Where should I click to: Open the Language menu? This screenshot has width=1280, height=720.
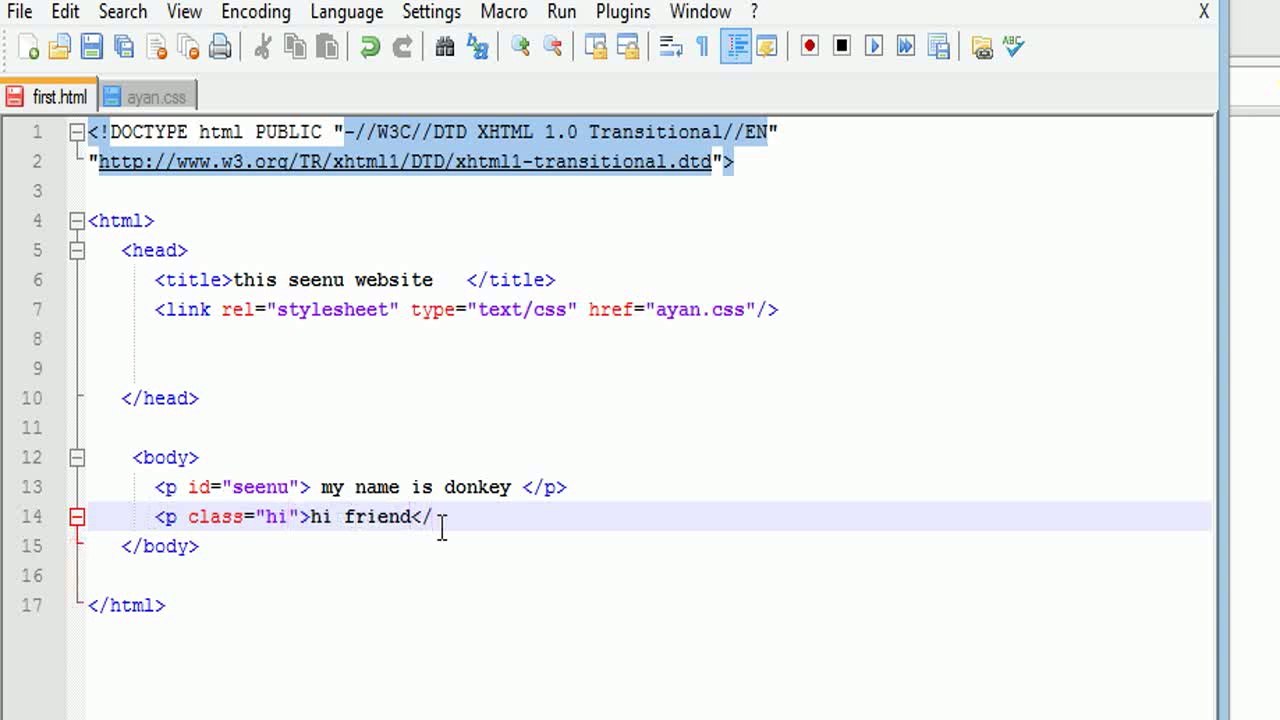(347, 12)
